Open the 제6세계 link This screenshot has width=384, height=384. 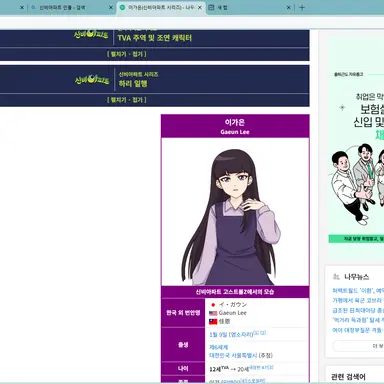coord(219,347)
